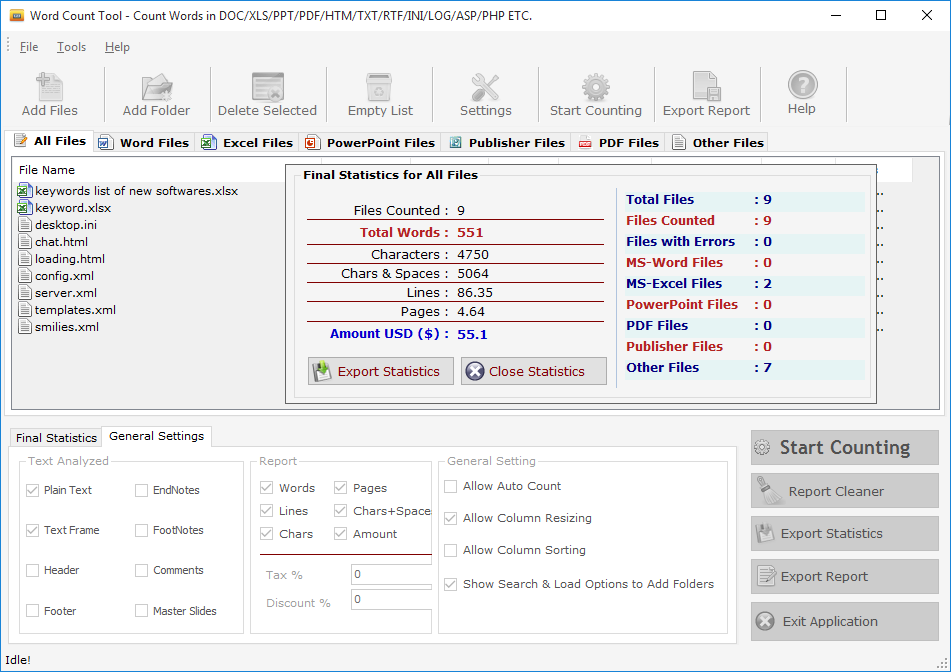Enable the Master Slides checkbox
Image resolution: width=951 pixels, height=672 pixels.
tap(141, 611)
